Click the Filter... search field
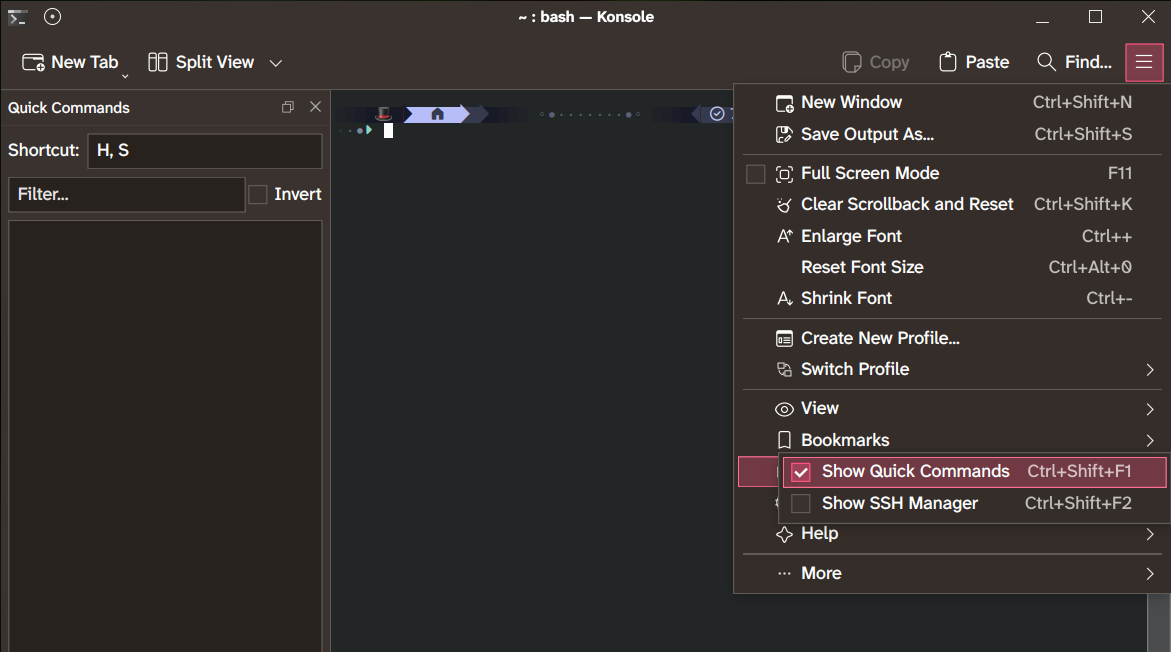The width and height of the screenshot is (1171, 652). click(127, 194)
